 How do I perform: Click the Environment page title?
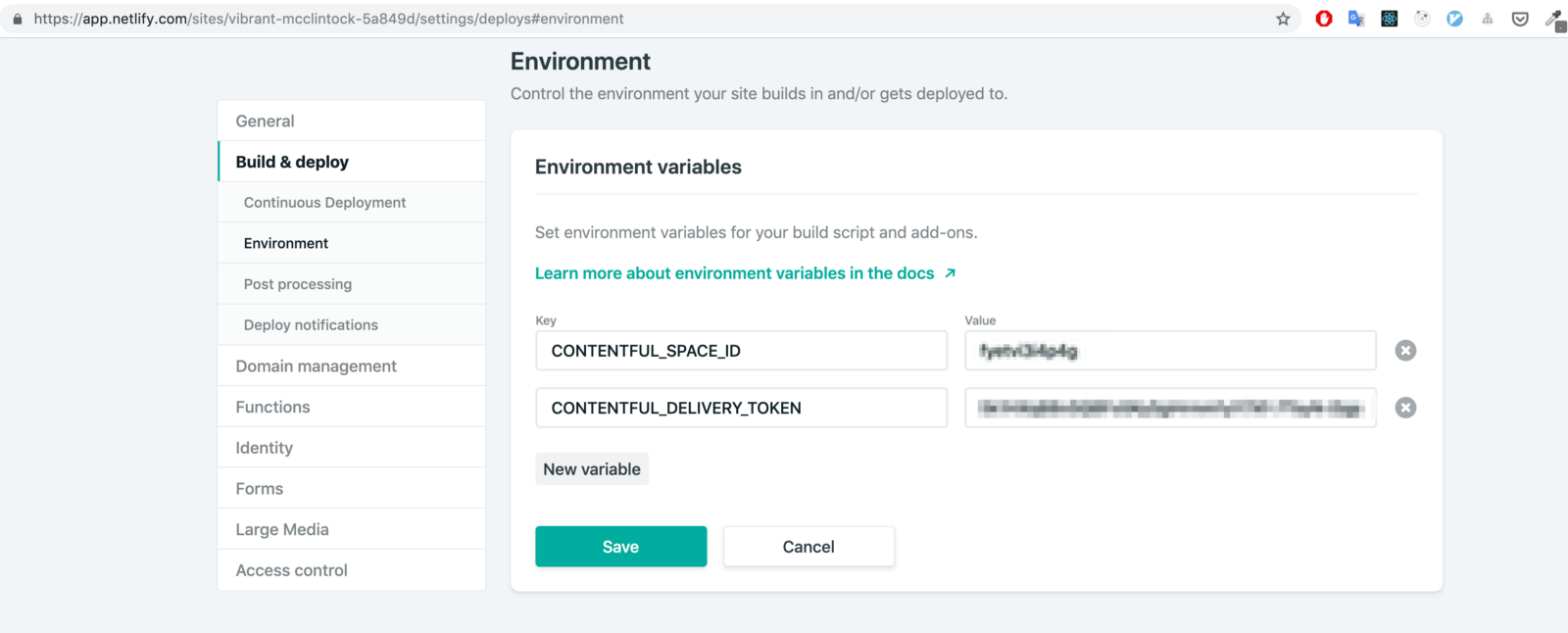click(580, 62)
